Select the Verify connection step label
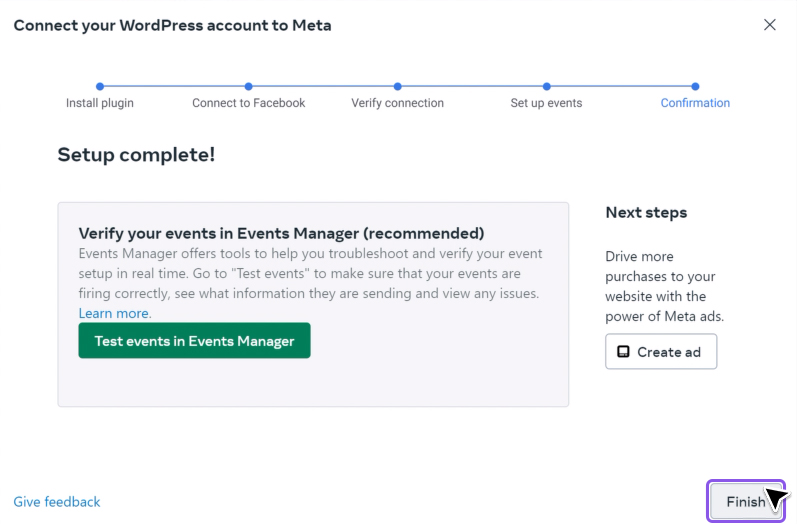This screenshot has height=524, width=797. click(398, 103)
